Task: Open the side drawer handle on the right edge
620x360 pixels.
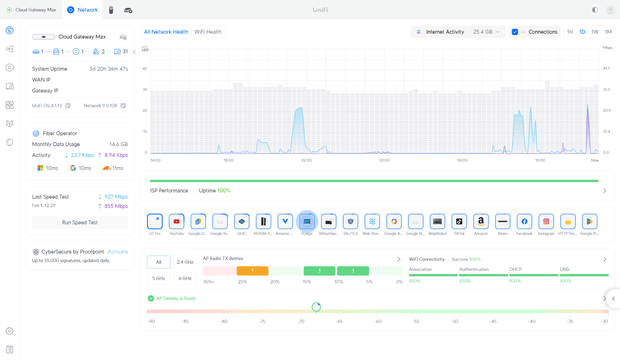Action: [613, 299]
